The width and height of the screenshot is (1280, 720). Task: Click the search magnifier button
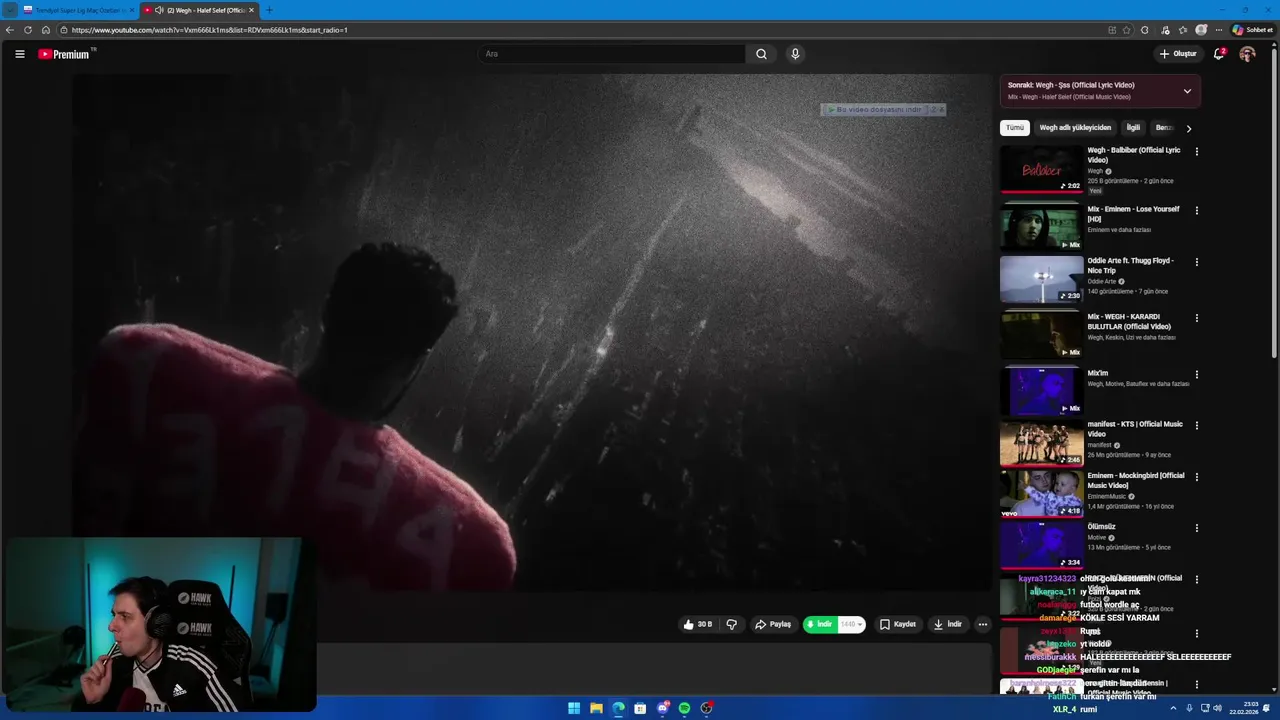(x=761, y=54)
